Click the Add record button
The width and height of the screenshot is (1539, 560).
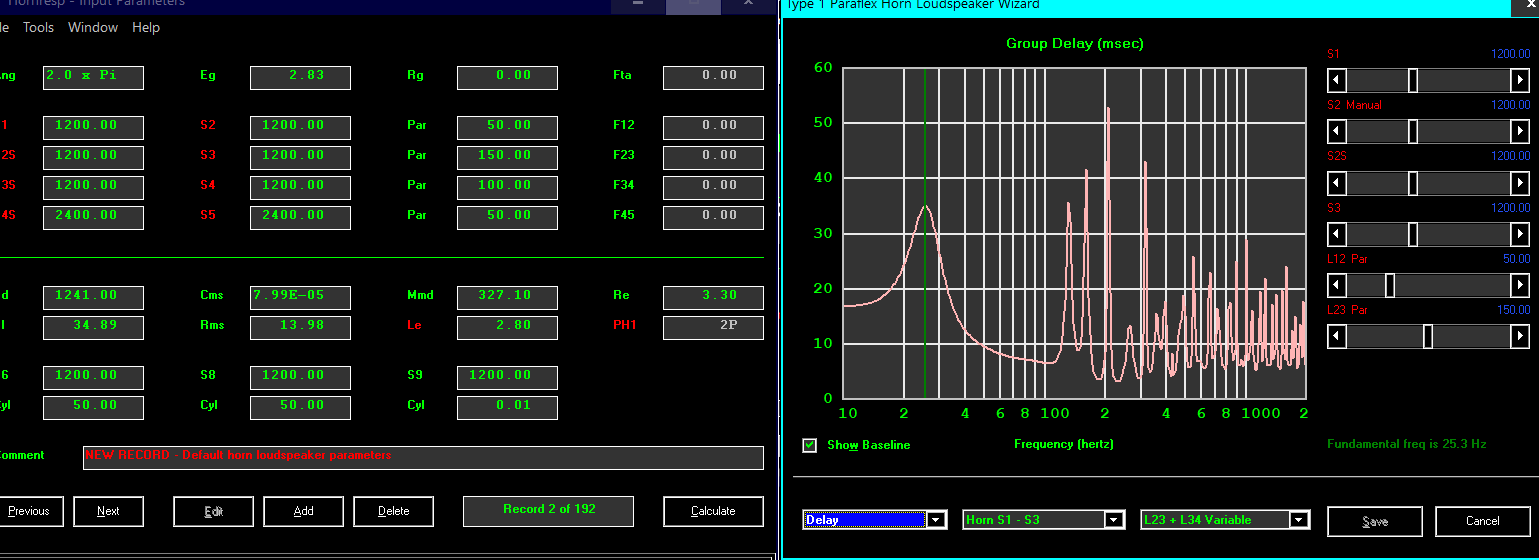point(303,511)
